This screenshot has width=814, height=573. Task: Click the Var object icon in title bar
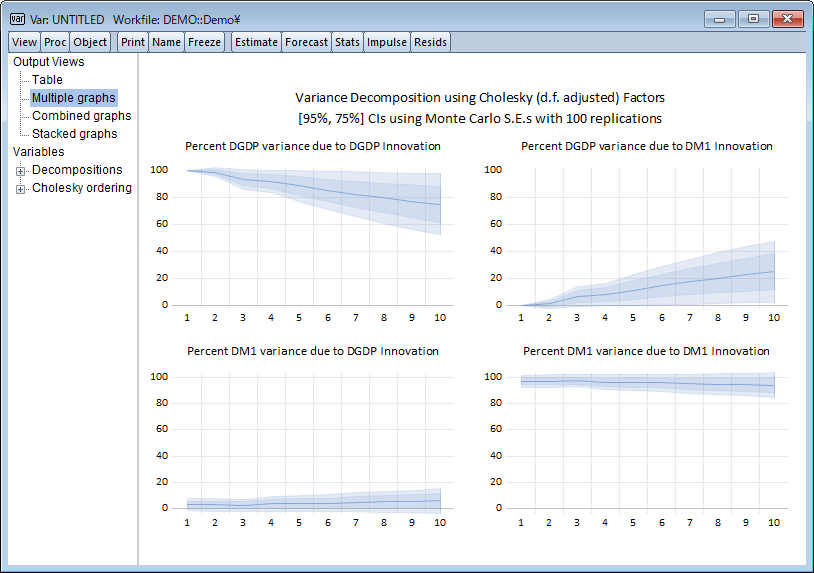[17, 19]
